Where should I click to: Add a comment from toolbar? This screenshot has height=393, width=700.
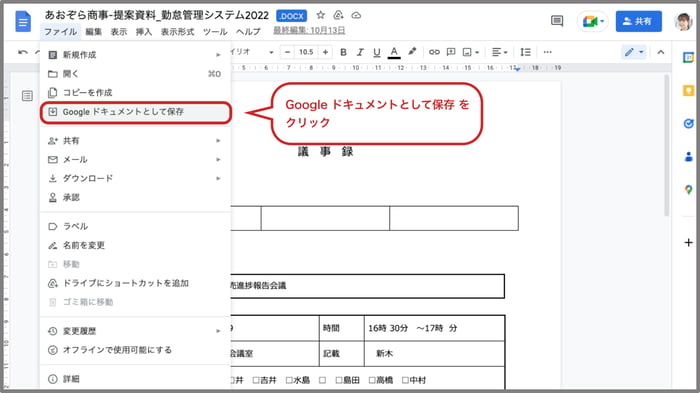click(451, 52)
